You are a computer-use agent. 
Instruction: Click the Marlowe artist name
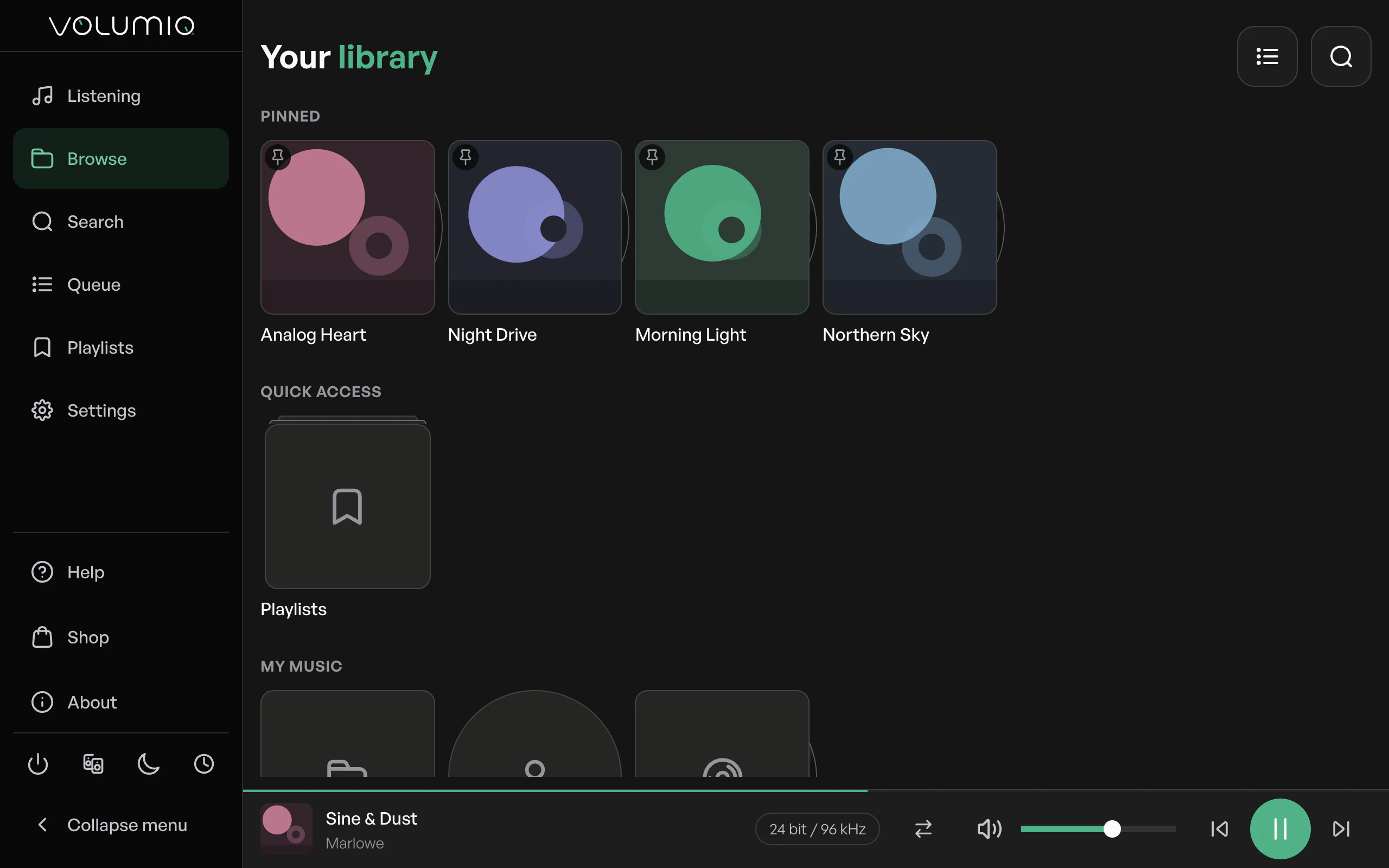pyautogui.click(x=355, y=843)
